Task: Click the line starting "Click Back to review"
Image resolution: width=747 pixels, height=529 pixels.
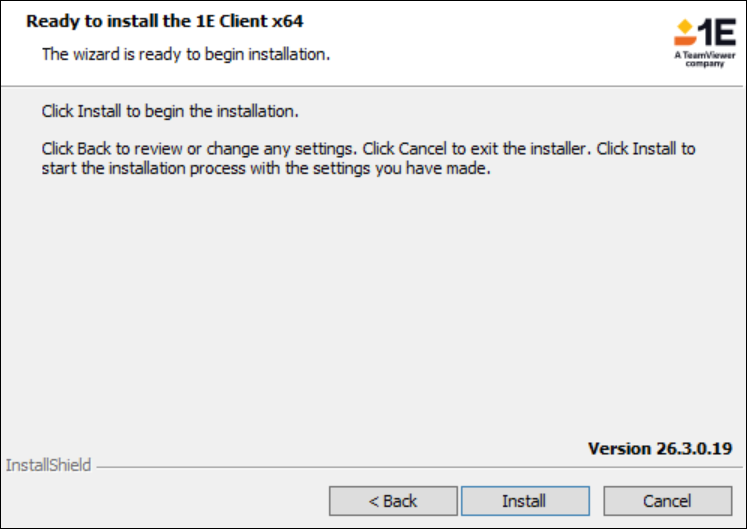Action: 368,149
